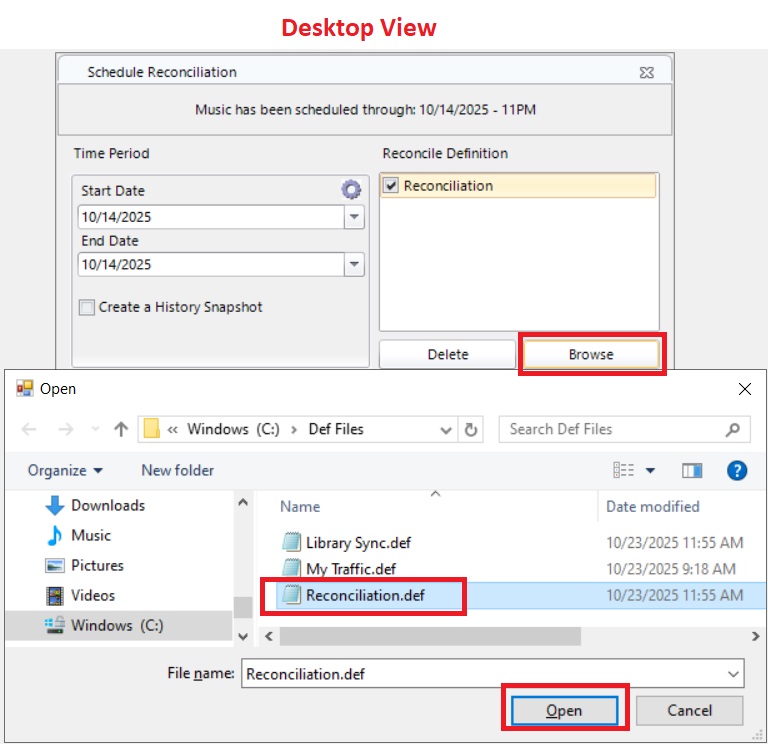The image size is (768, 744).
Task: Click New folder
Action: coord(177,470)
